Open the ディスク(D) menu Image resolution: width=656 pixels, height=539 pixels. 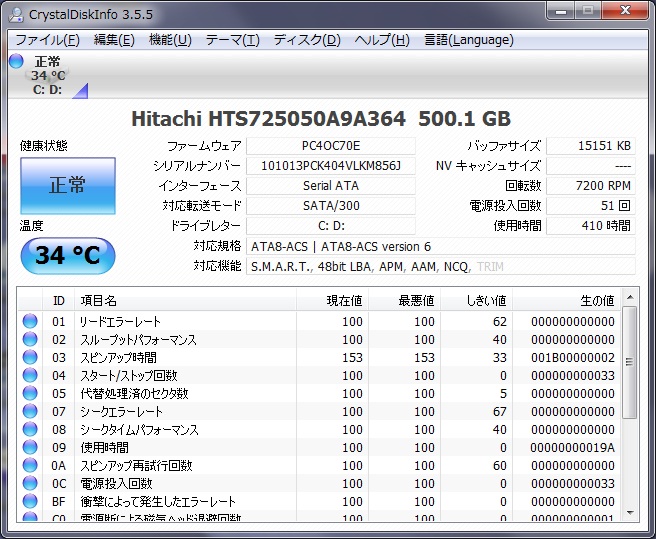(307, 40)
